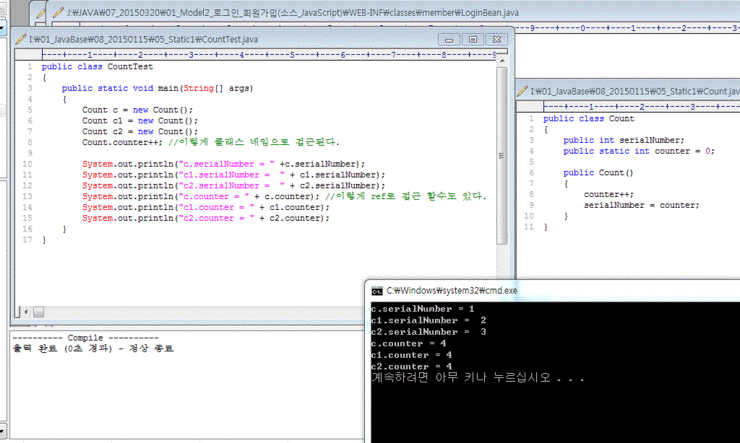Screen dimensions: 740x443
Task: Click the pencil icon of Count.java window
Action: (x=522, y=90)
